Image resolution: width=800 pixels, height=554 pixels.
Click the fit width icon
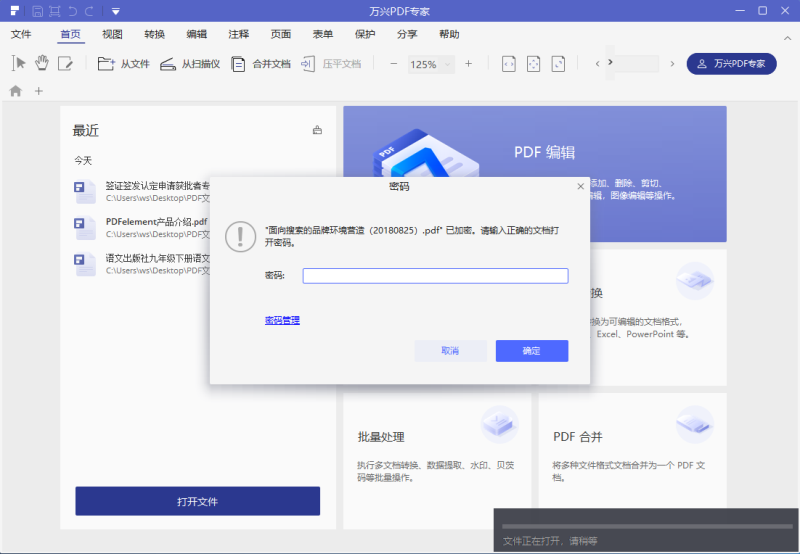point(509,64)
